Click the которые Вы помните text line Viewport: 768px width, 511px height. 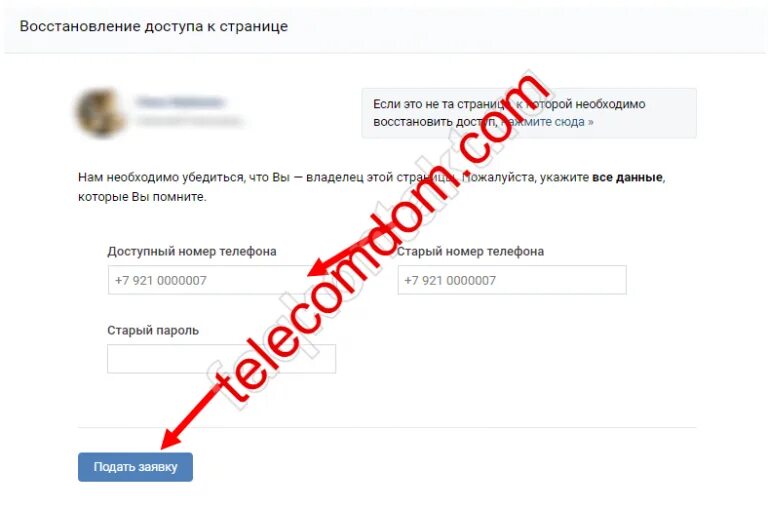[142, 197]
